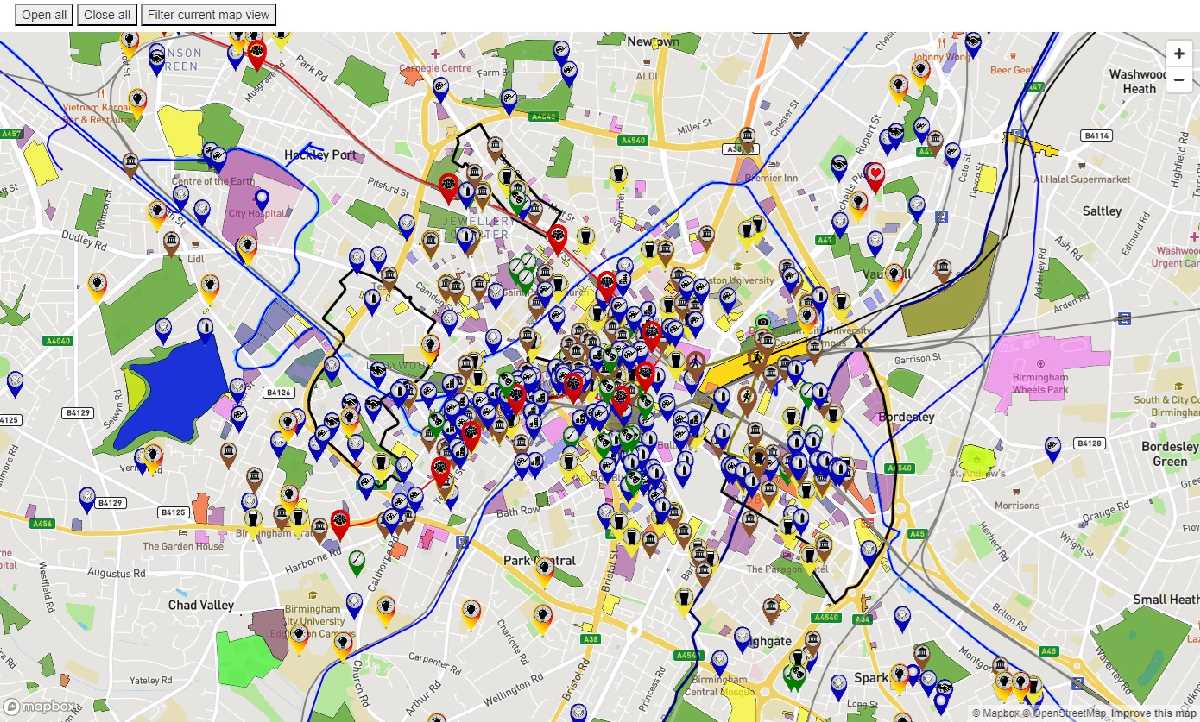
Task: Click the red heart marker near Saltley
Action: click(x=875, y=176)
